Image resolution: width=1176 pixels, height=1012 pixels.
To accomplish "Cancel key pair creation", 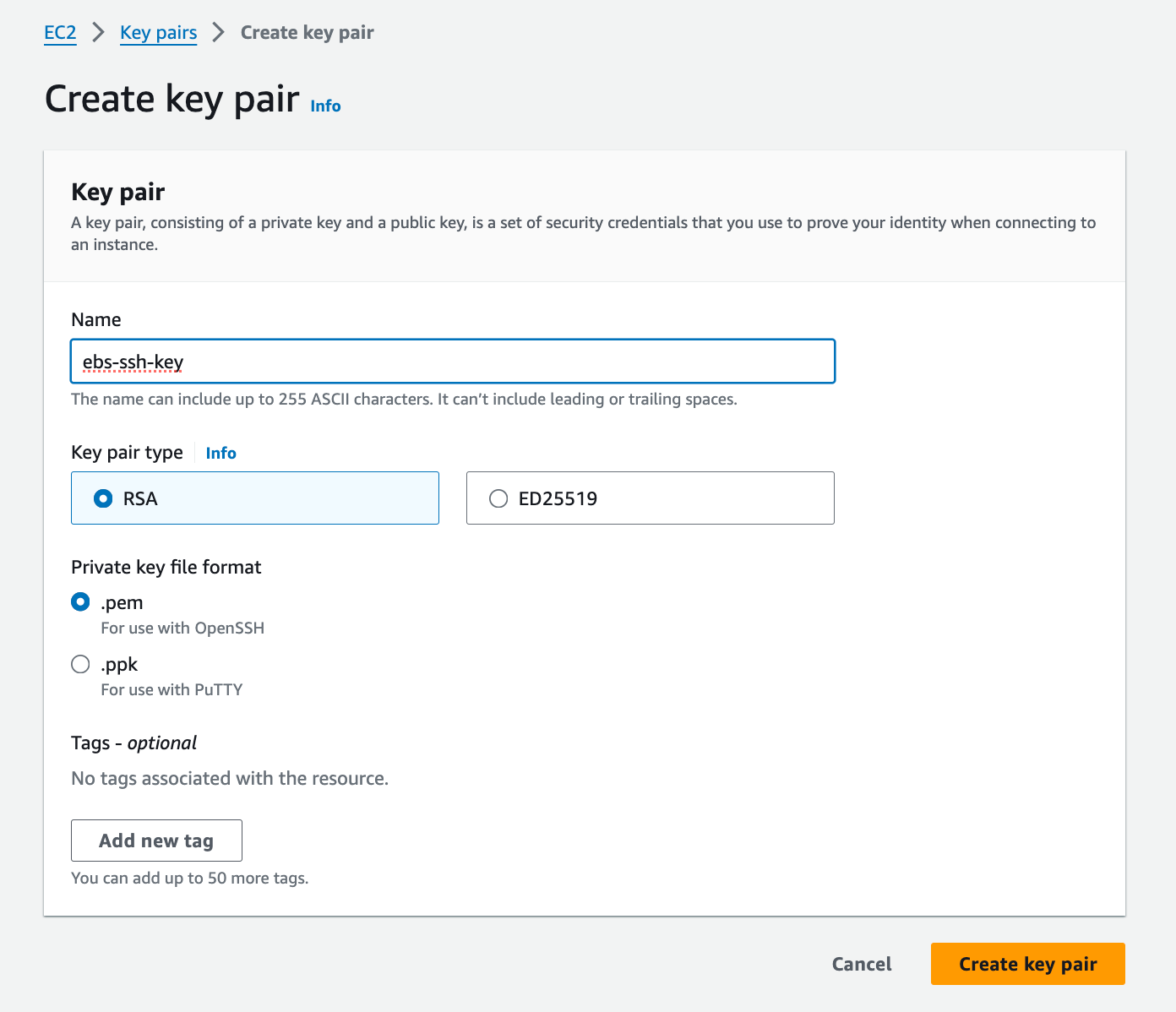I will point(862,964).
